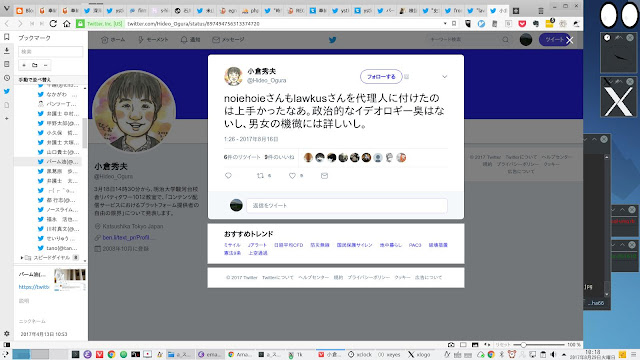
Task: Add a new web panel
Action: [x=7, y=118]
